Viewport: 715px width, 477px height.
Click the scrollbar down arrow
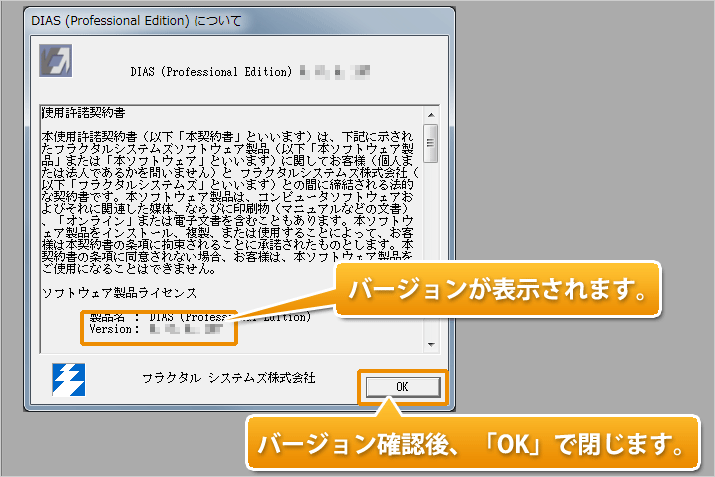point(431,343)
